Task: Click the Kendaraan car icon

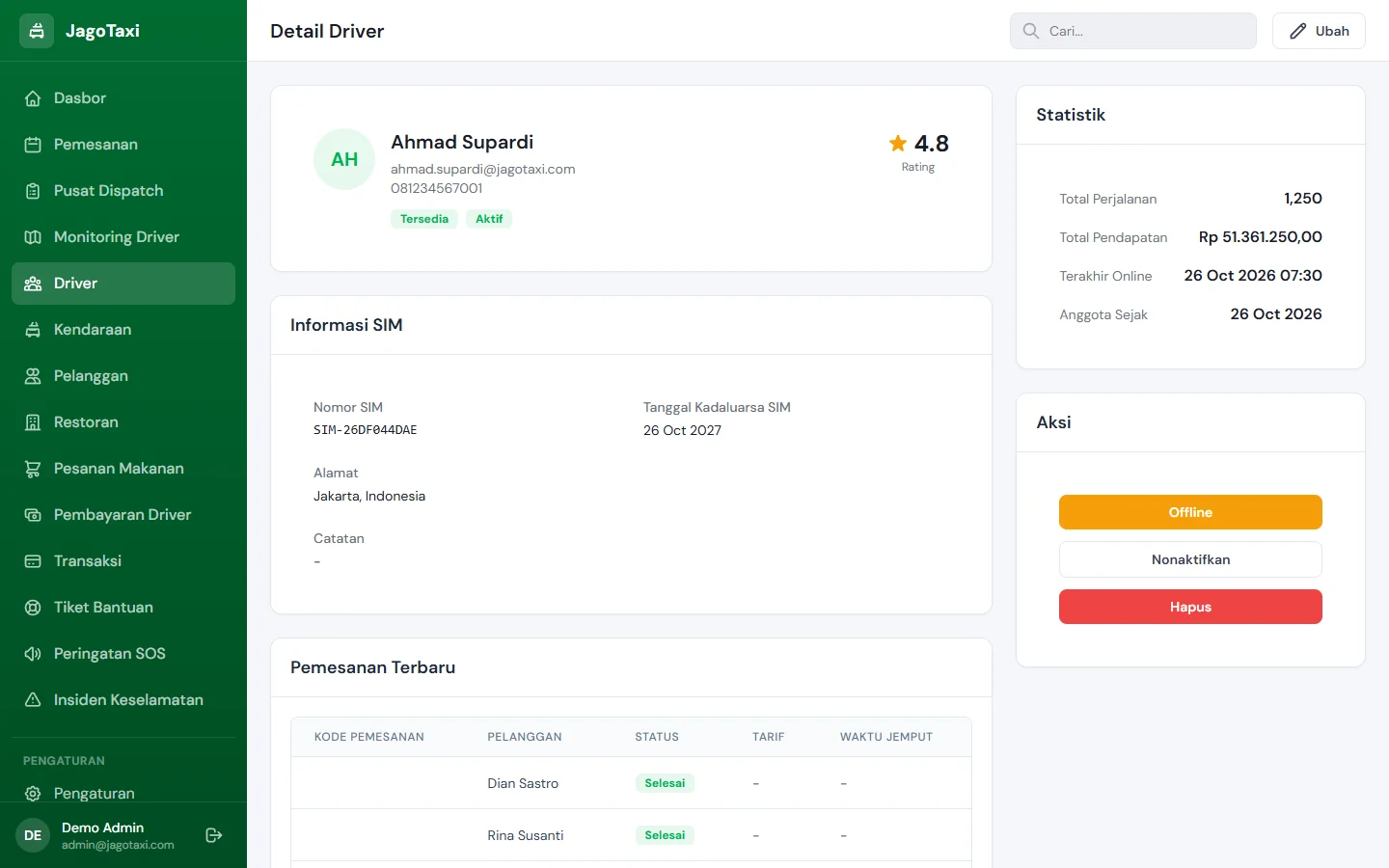Action: point(33,330)
